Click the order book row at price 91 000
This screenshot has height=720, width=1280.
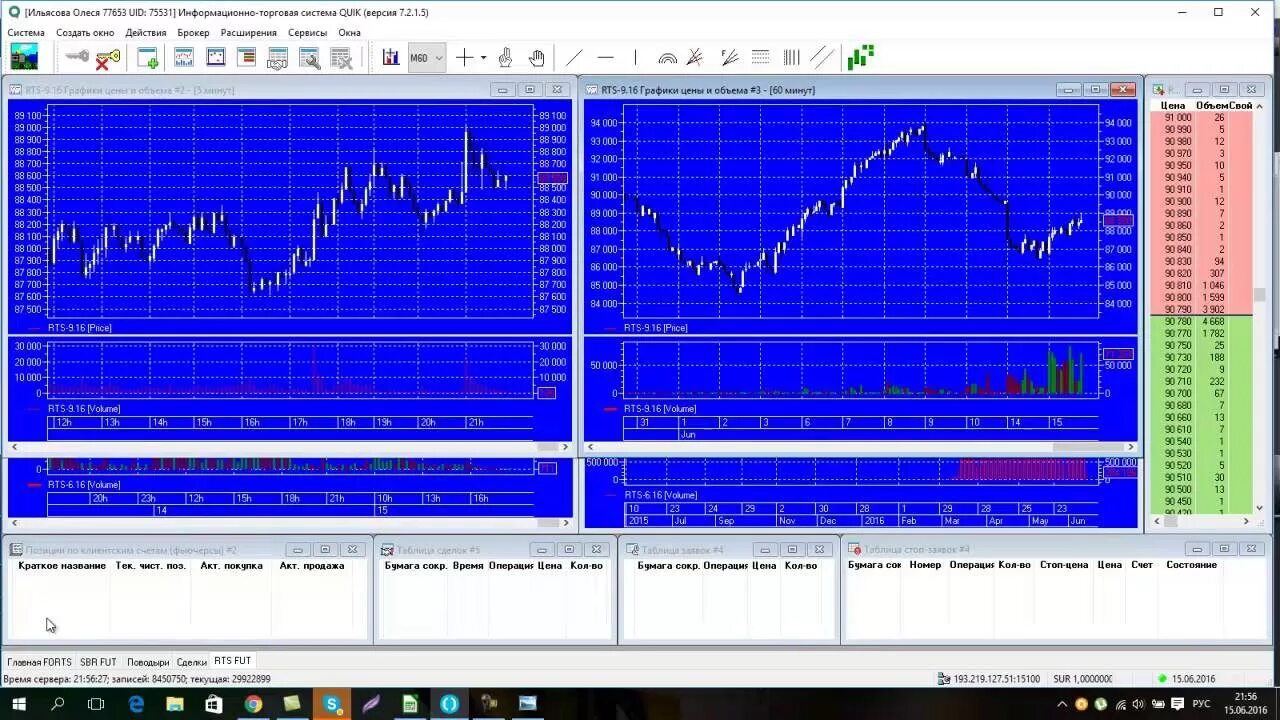(x=1201, y=118)
